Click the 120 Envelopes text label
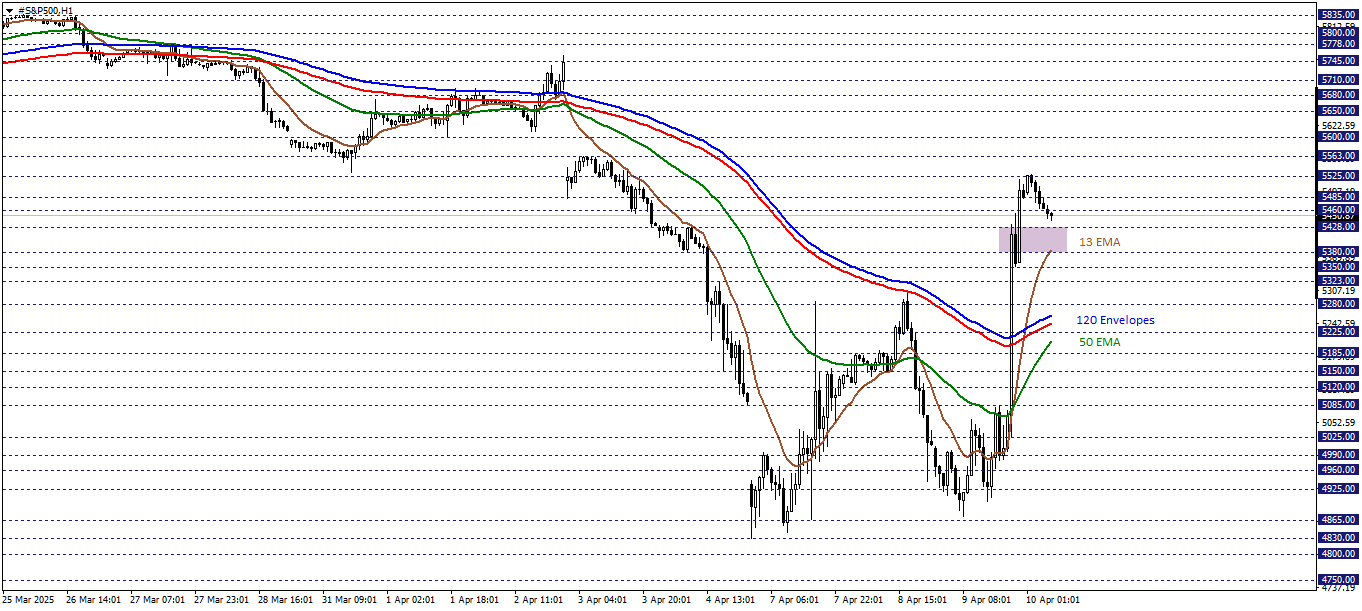The height and width of the screenshot is (611, 1362). coord(1115,320)
